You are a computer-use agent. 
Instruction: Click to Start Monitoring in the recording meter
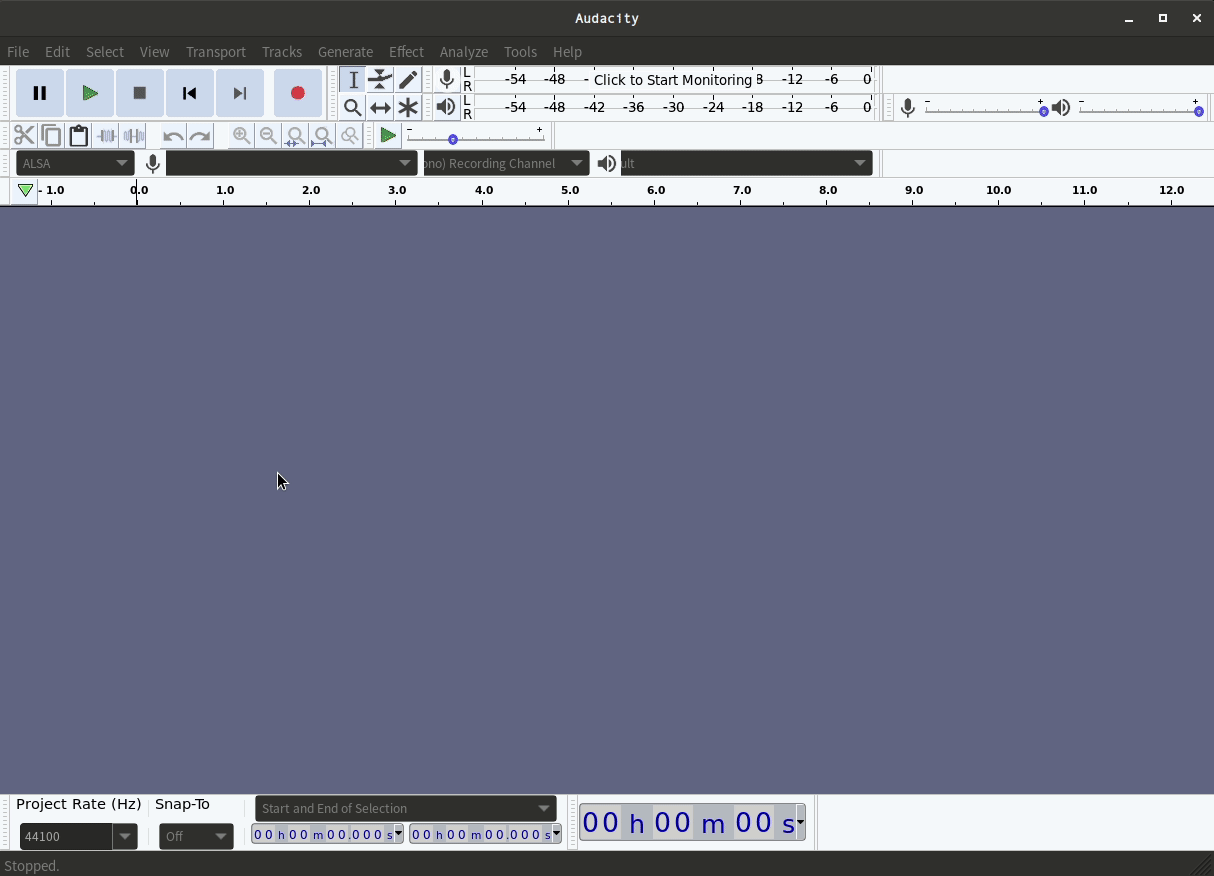click(x=672, y=79)
